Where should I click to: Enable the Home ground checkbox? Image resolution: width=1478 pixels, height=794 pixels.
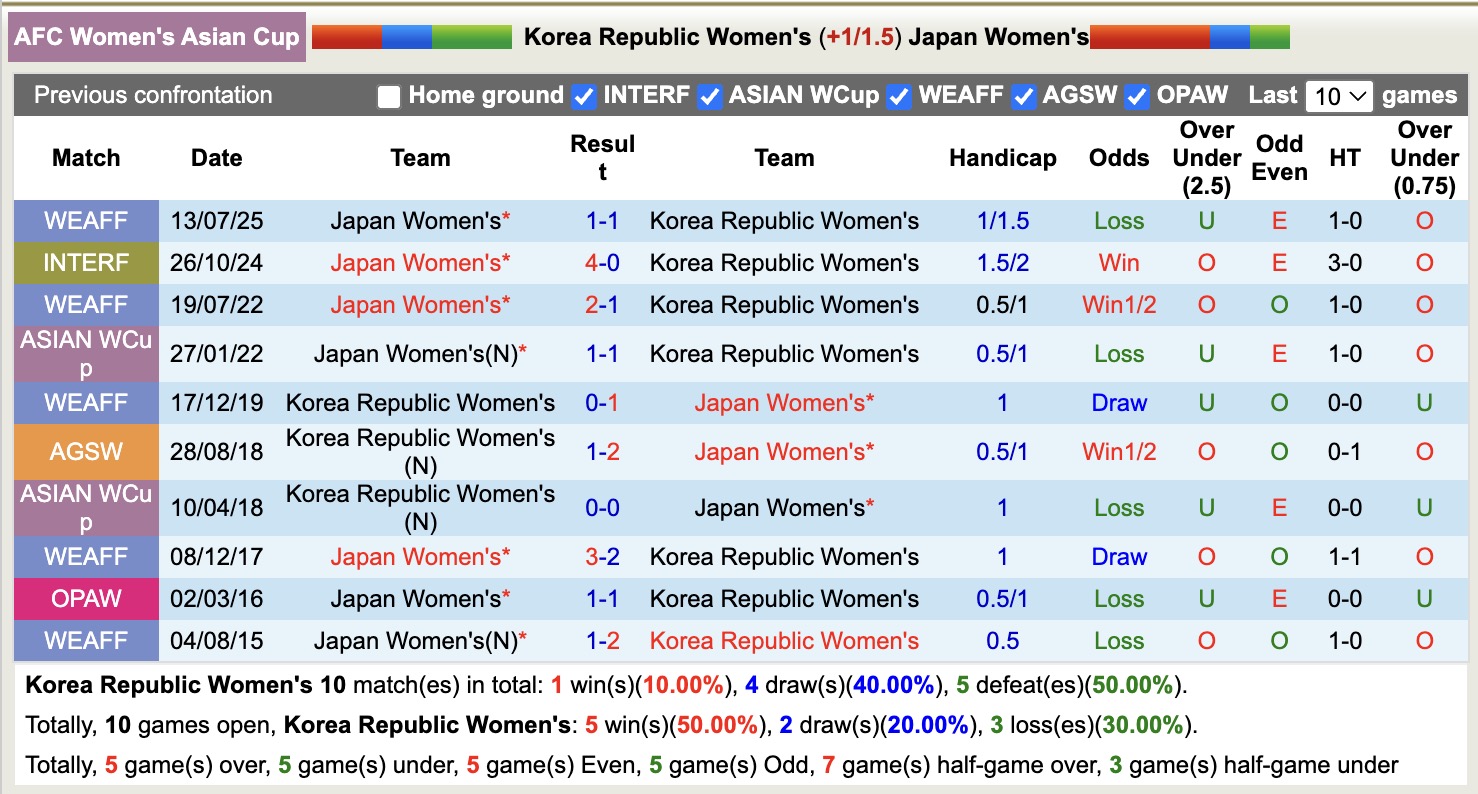[389, 97]
